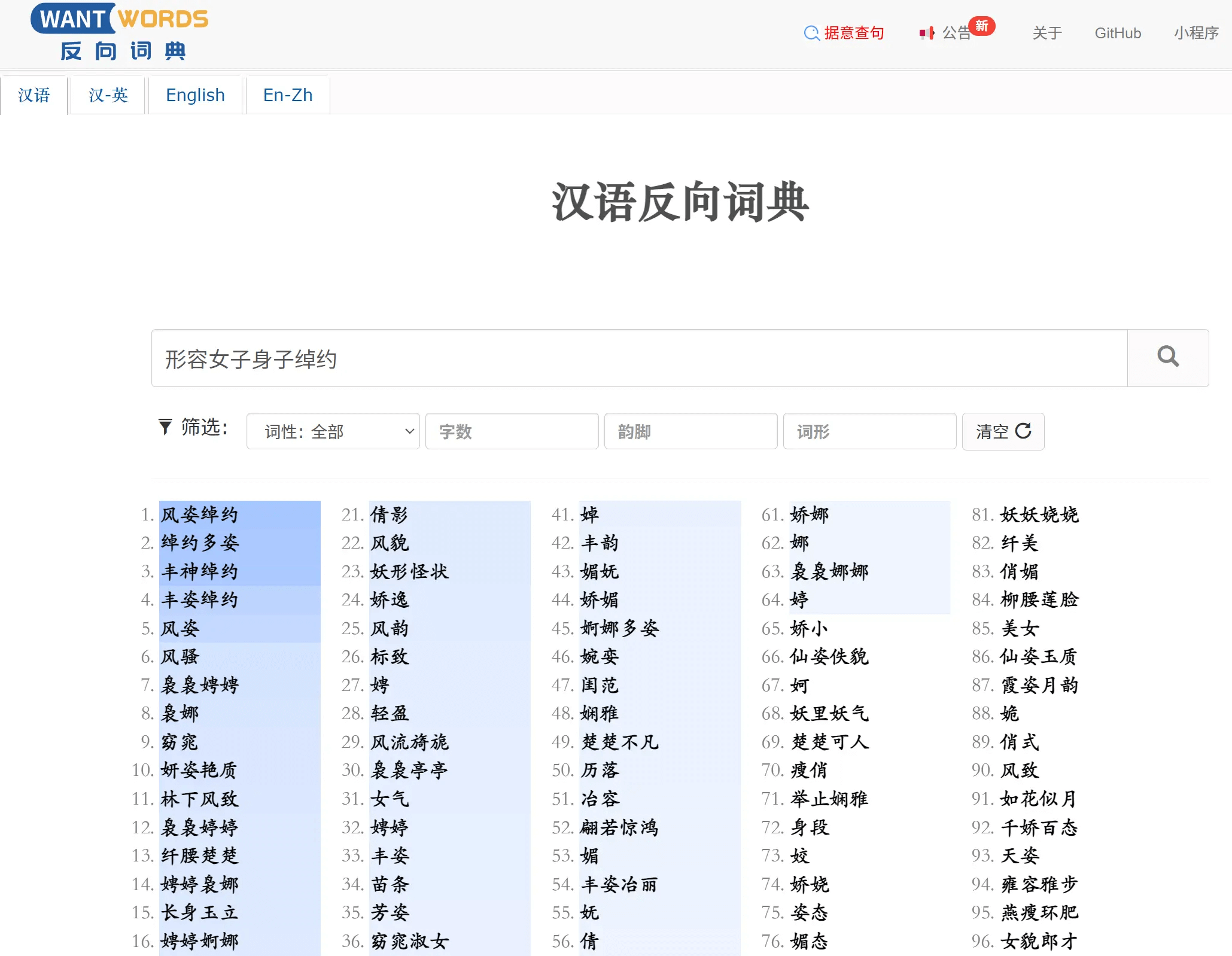The image size is (1232, 956).
Task: Open the 小程序 link
Action: tap(1196, 34)
